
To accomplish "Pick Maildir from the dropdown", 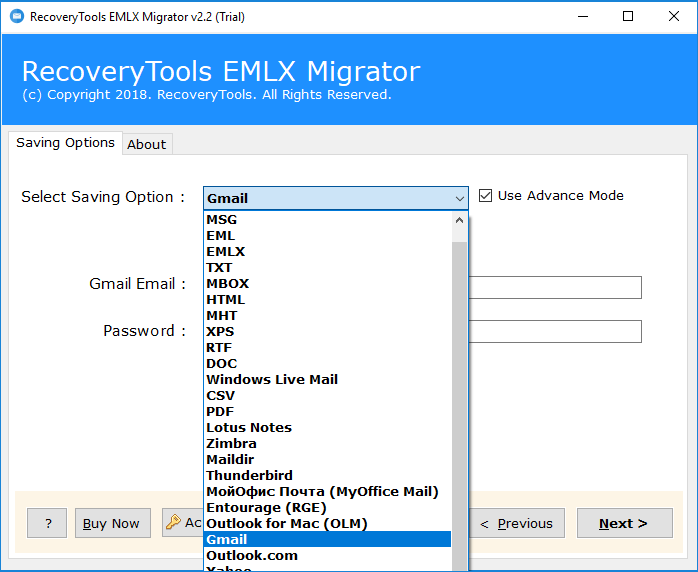I will (328, 460).
